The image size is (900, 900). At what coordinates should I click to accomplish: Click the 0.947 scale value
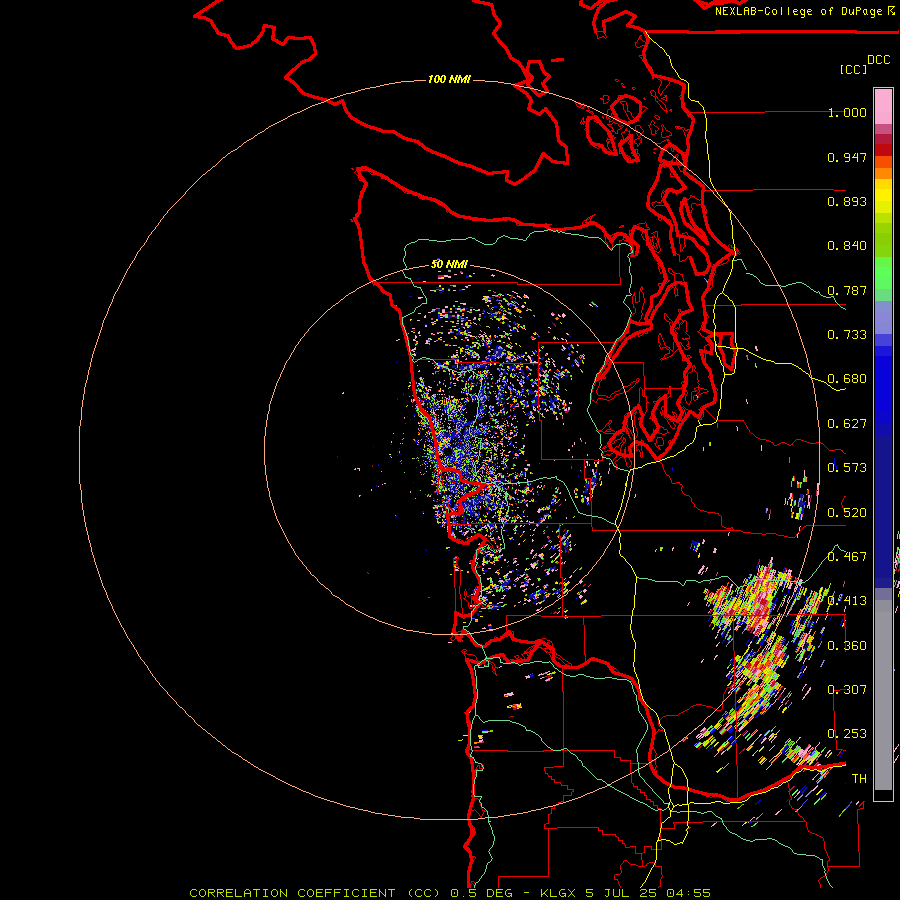pyautogui.click(x=847, y=157)
